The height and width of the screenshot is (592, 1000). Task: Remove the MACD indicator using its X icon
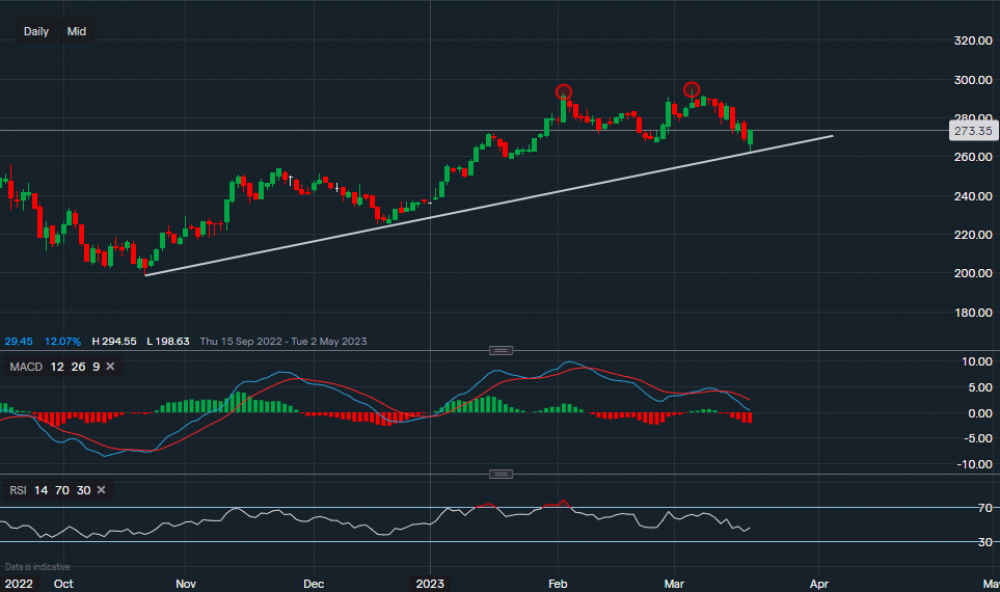110,367
